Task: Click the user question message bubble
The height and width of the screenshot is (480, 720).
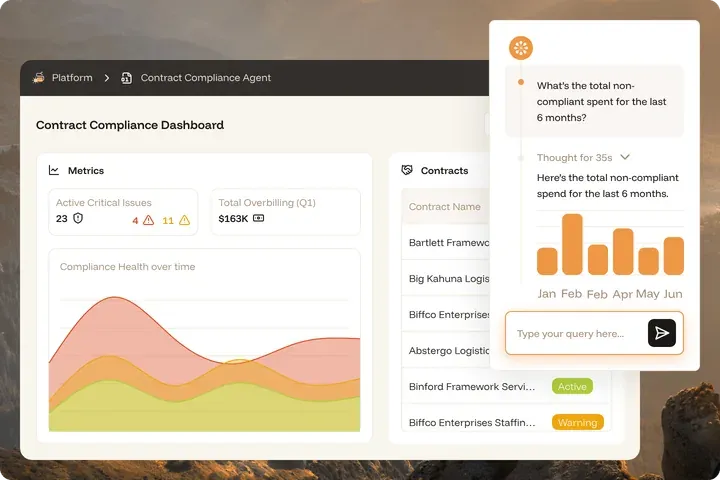Action: (x=595, y=102)
